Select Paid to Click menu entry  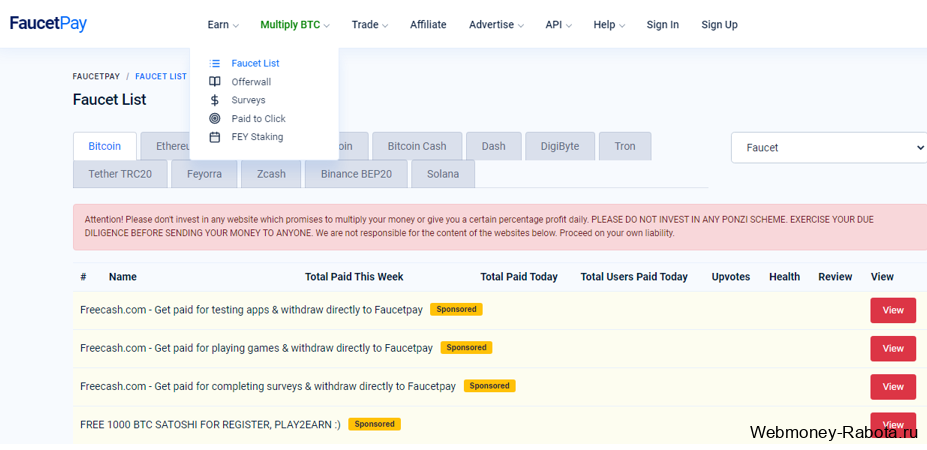click(258, 118)
